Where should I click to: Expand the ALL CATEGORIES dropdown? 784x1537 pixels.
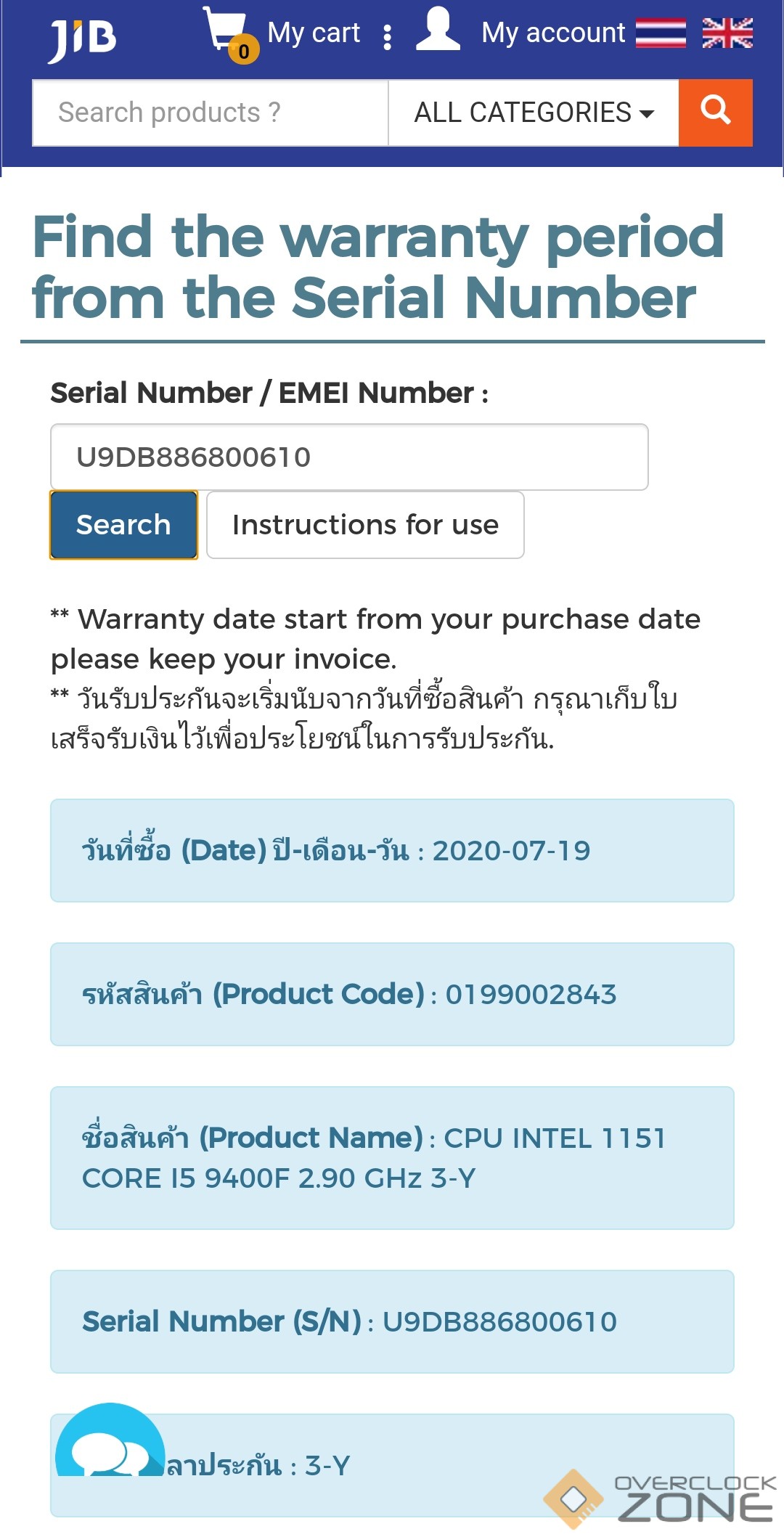534,113
